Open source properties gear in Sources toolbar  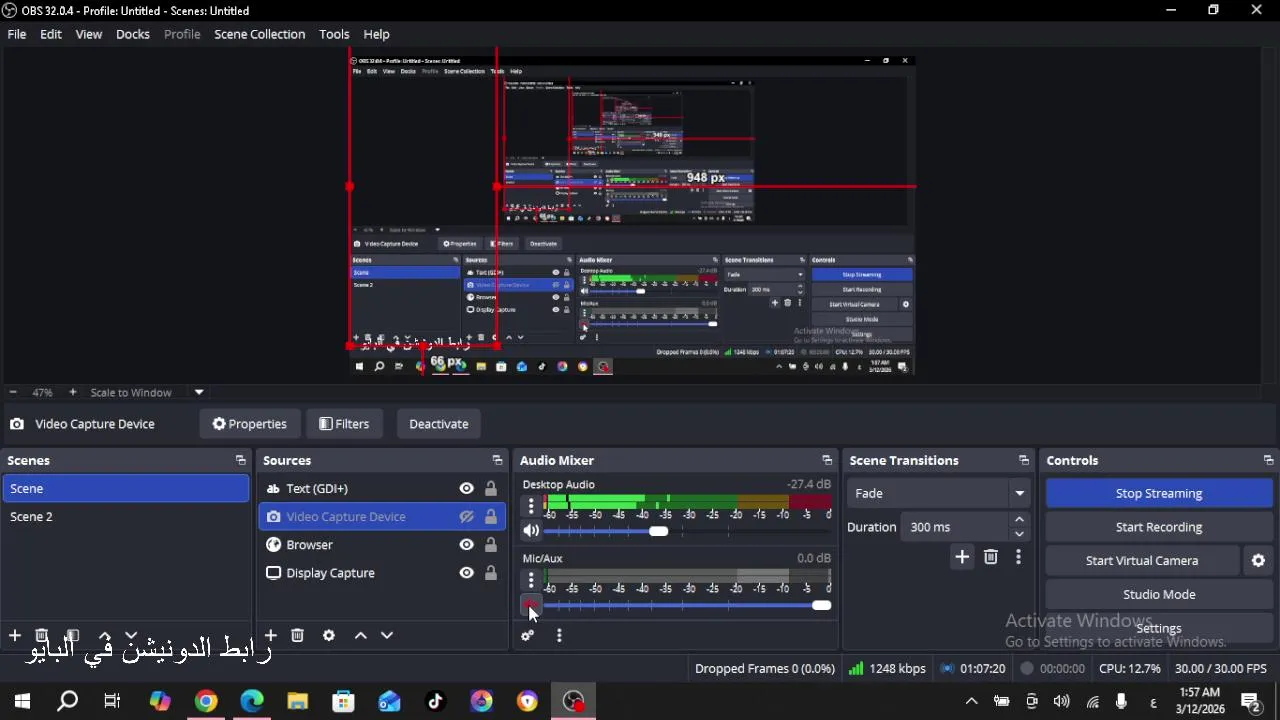pyautogui.click(x=329, y=636)
